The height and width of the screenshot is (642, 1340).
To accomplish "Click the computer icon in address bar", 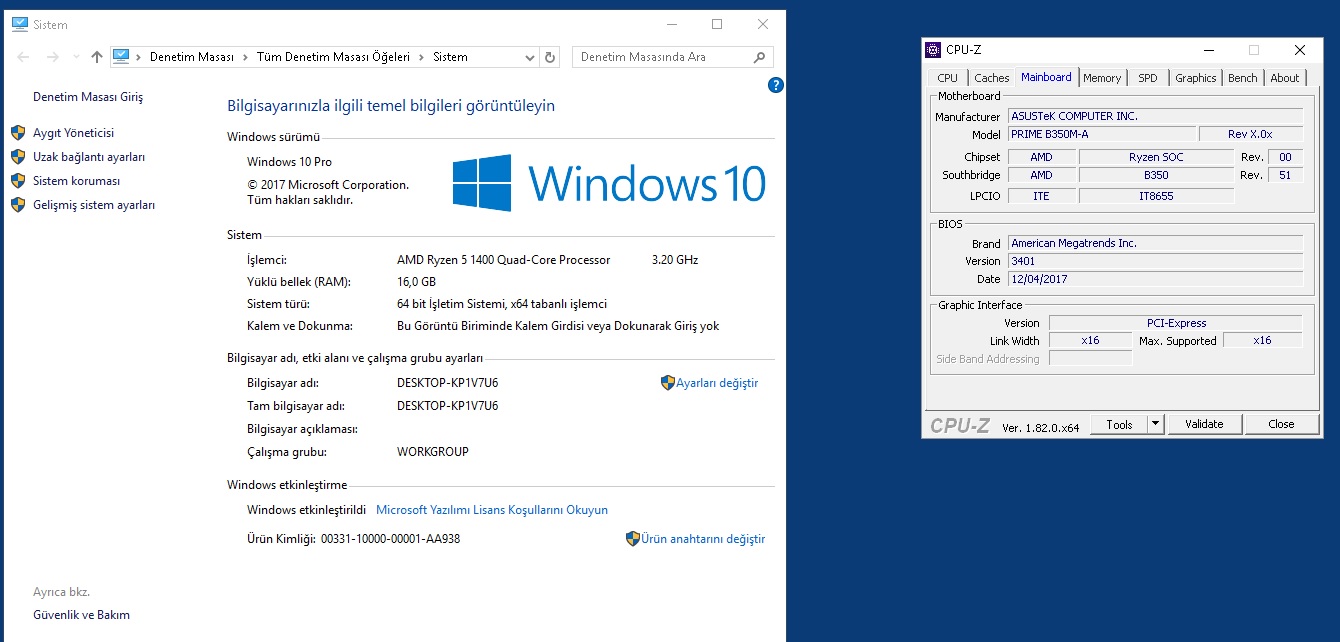I will (x=121, y=57).
